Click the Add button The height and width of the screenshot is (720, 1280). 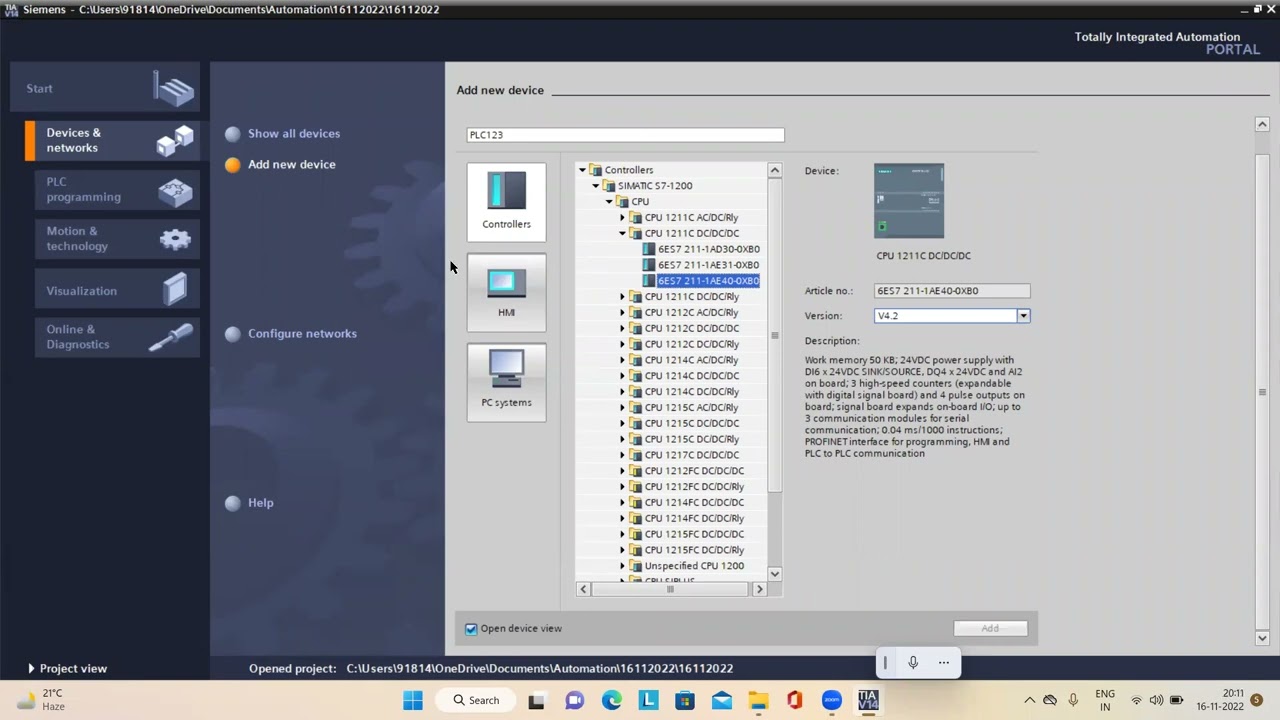(989, 628)
